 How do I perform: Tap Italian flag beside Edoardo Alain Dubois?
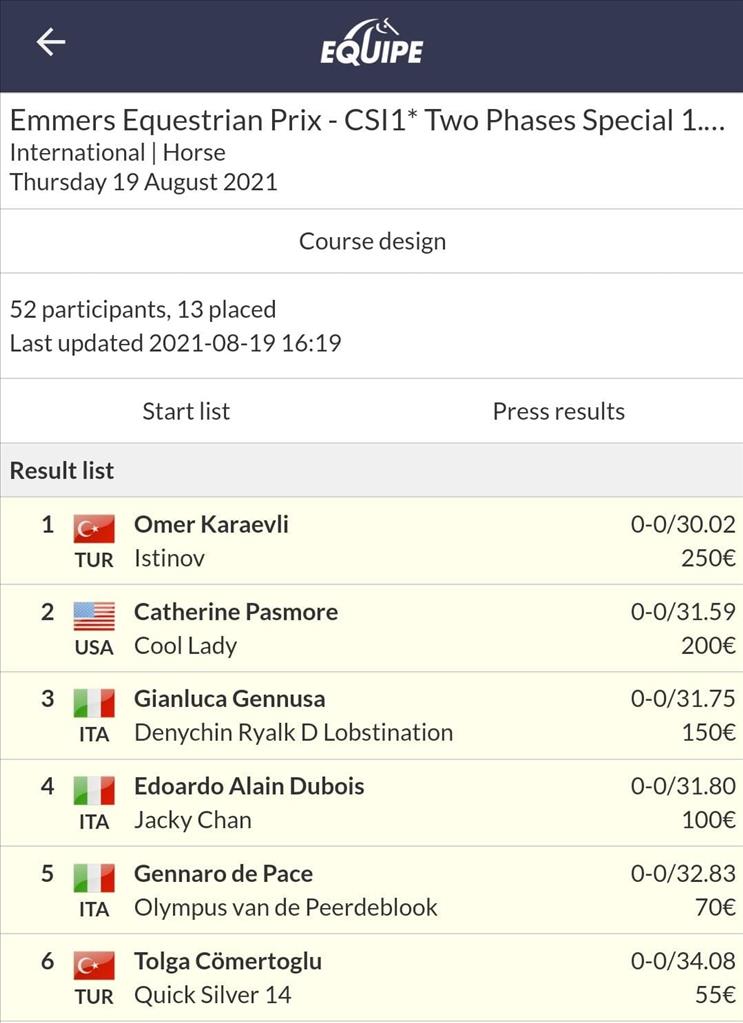(94, 791)
